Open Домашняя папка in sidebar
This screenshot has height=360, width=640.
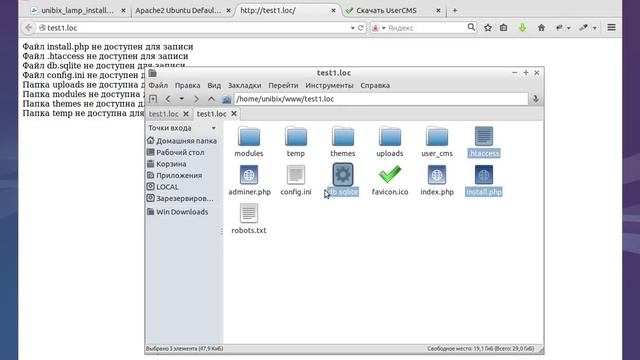pyautogui.click(x=182, y=141)
